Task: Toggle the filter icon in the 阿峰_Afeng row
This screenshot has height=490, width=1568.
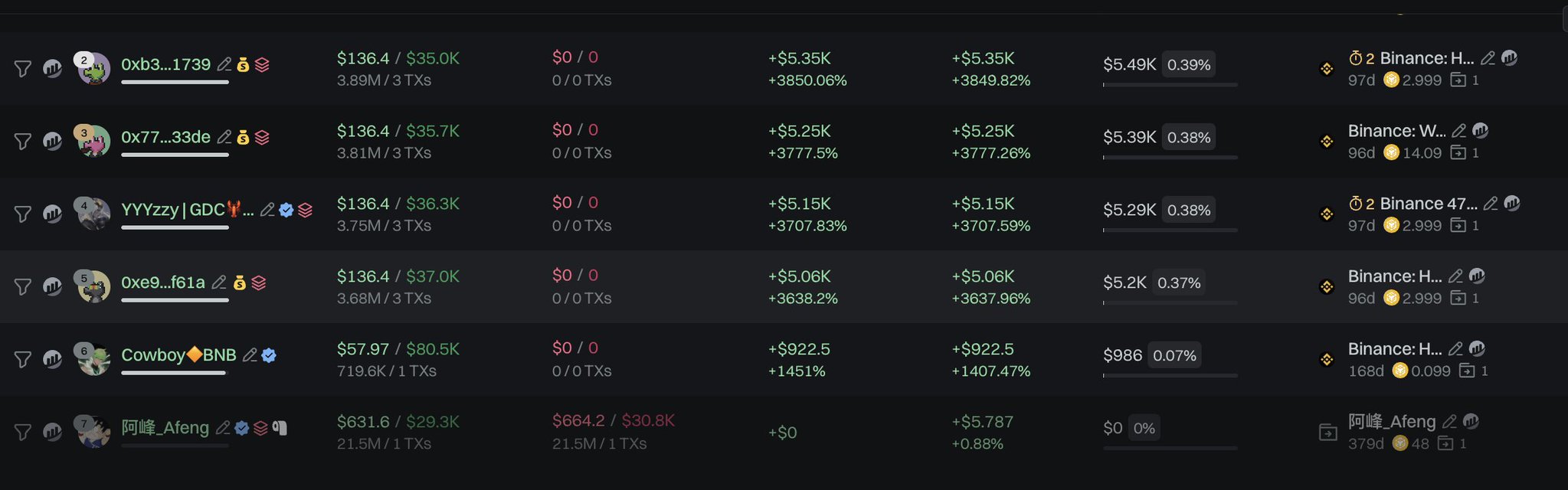Action: point(23,432)
